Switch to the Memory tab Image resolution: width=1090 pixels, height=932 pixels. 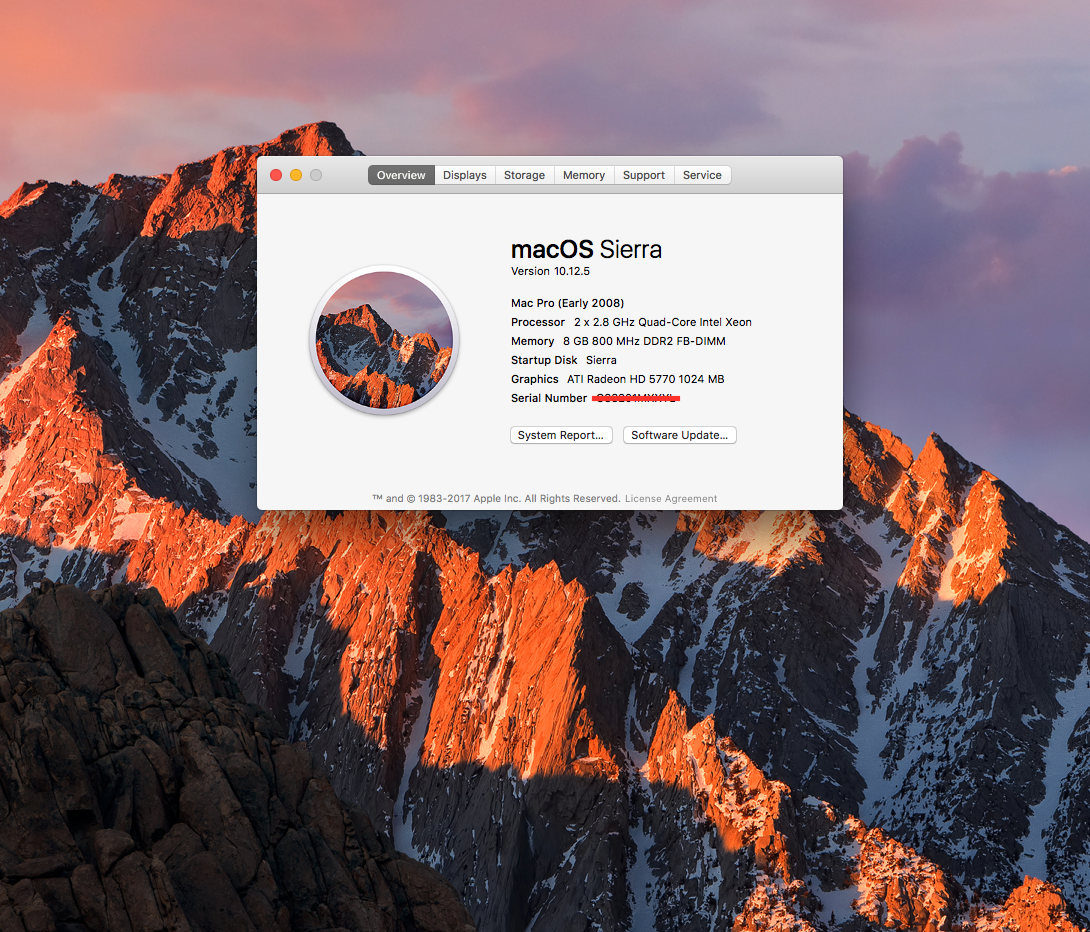[584, 175]
